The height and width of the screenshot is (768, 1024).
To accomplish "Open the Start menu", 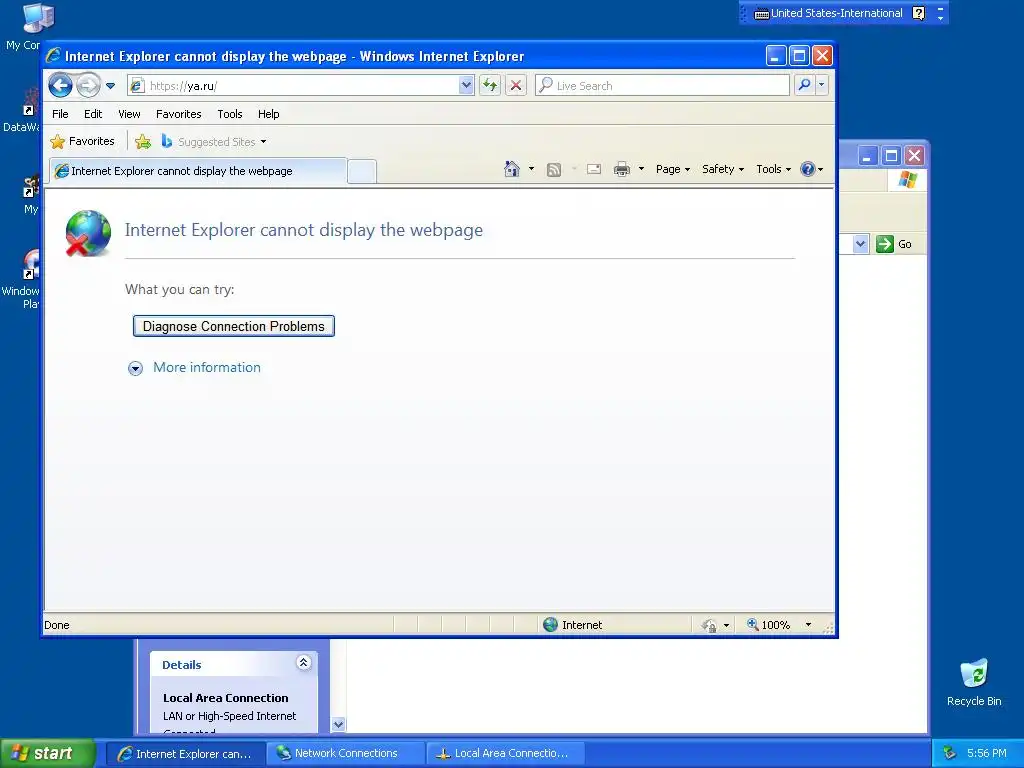I will coord(48,753).
